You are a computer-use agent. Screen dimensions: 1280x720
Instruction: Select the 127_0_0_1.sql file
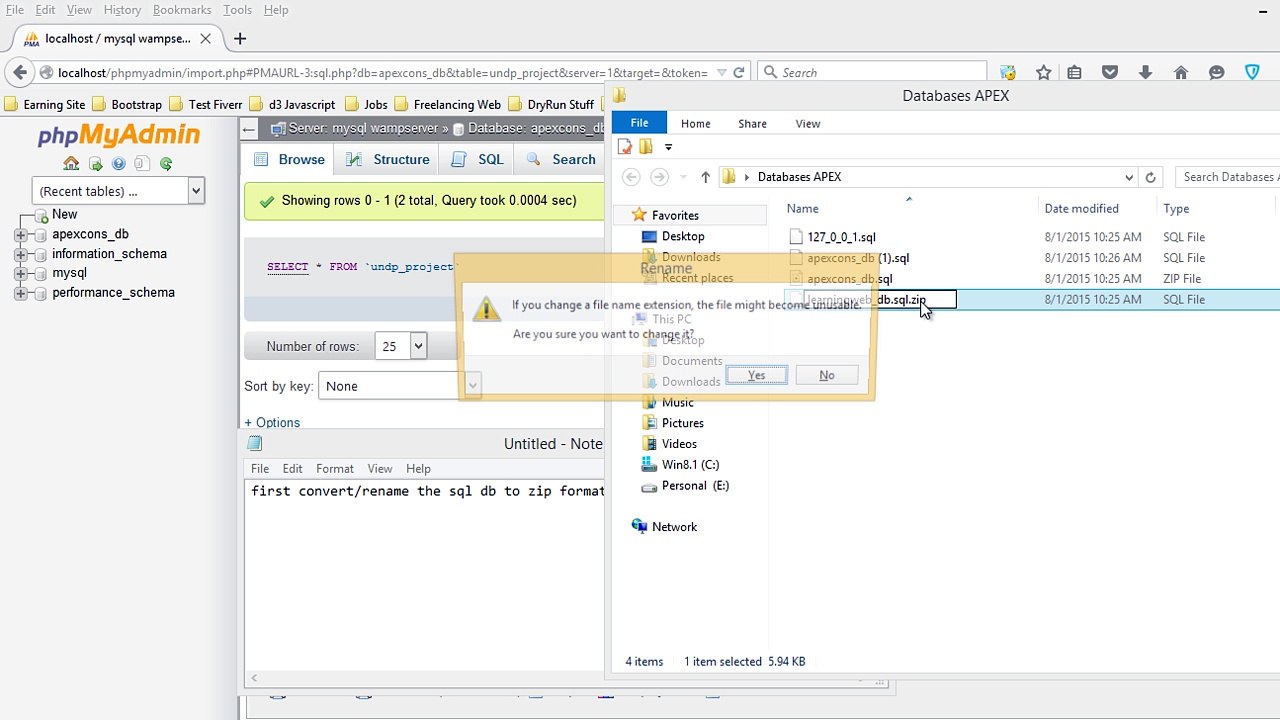(841, 237)
